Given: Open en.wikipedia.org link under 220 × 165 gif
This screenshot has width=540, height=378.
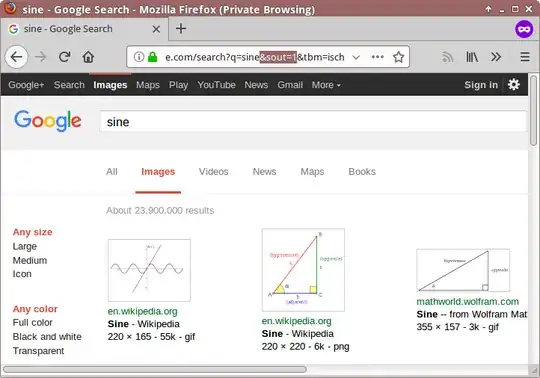Looking at the screenshot, I should pos(143,311).
